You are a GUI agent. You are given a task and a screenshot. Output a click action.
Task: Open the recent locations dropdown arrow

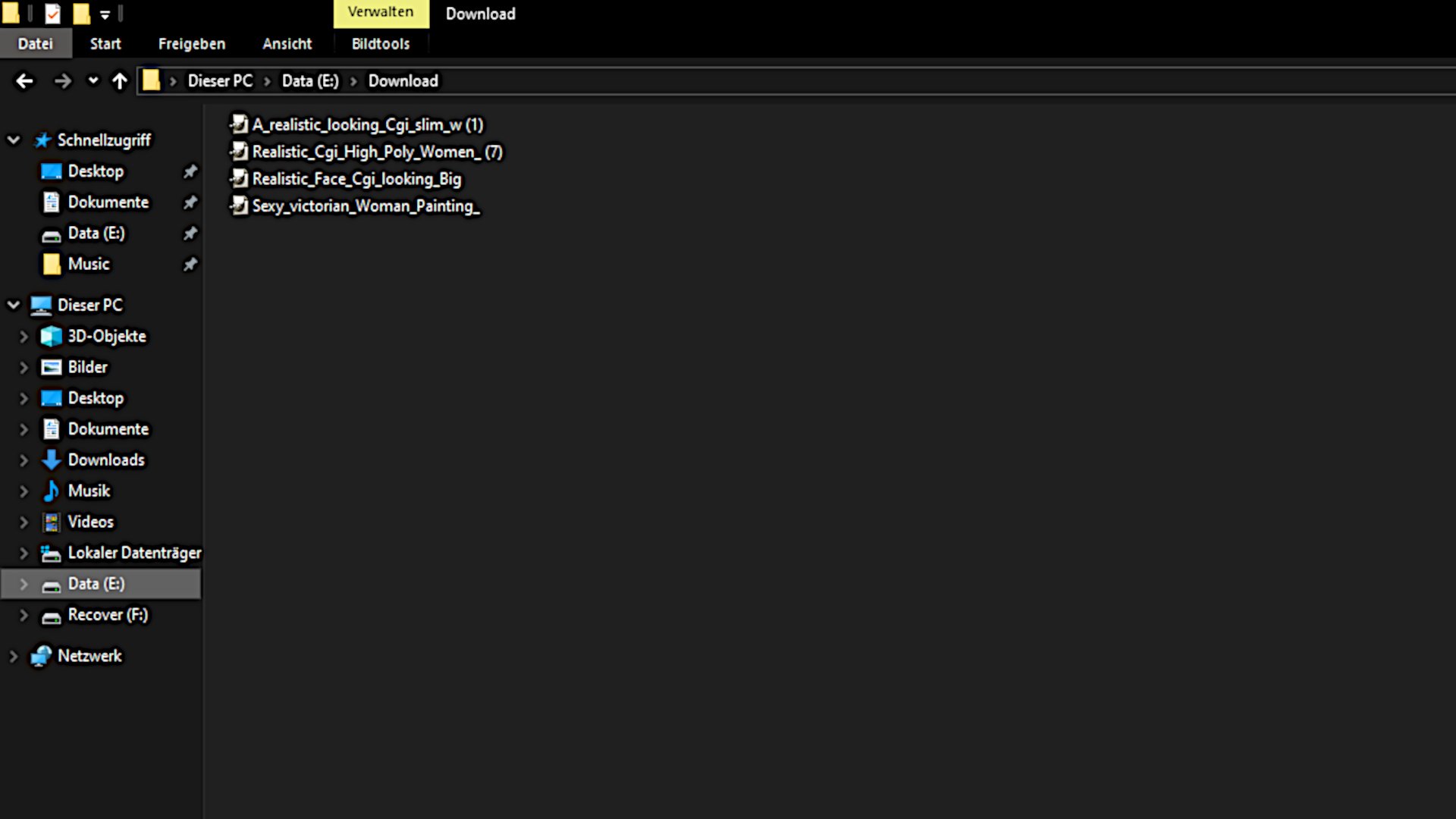click(93, 80)
